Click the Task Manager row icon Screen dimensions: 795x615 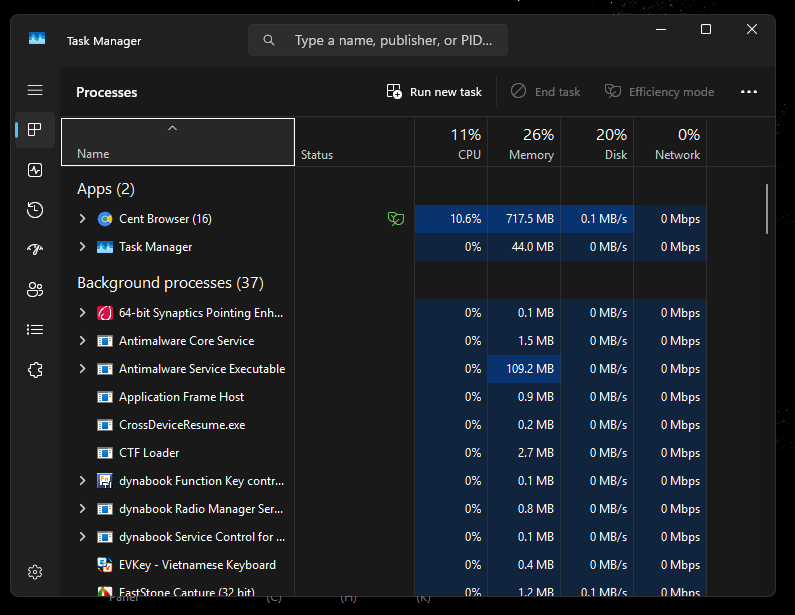point(105,247)
